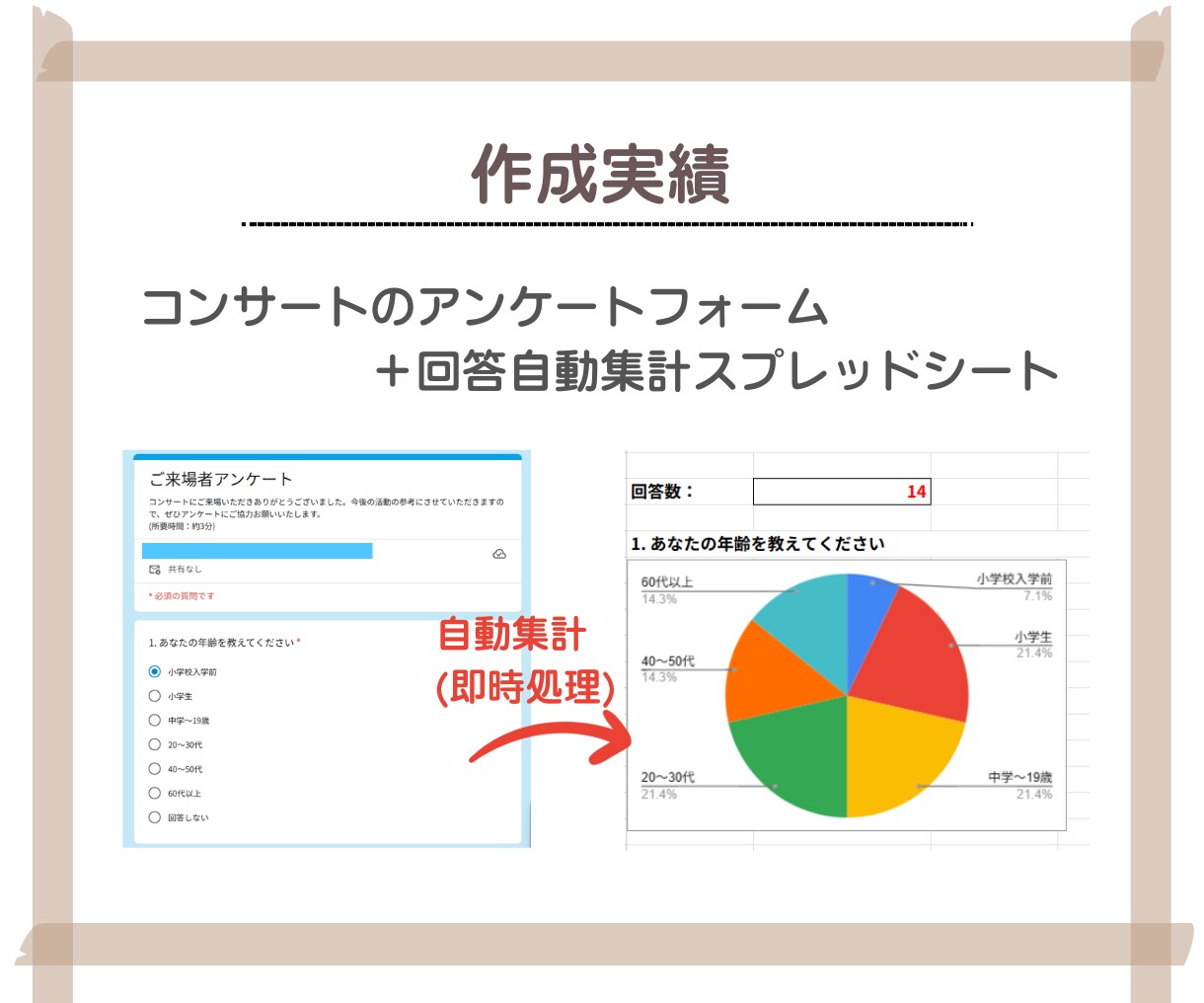Select the 回答しない radio option
This screenshot has width=1204, height=1003.
(154, 817)
